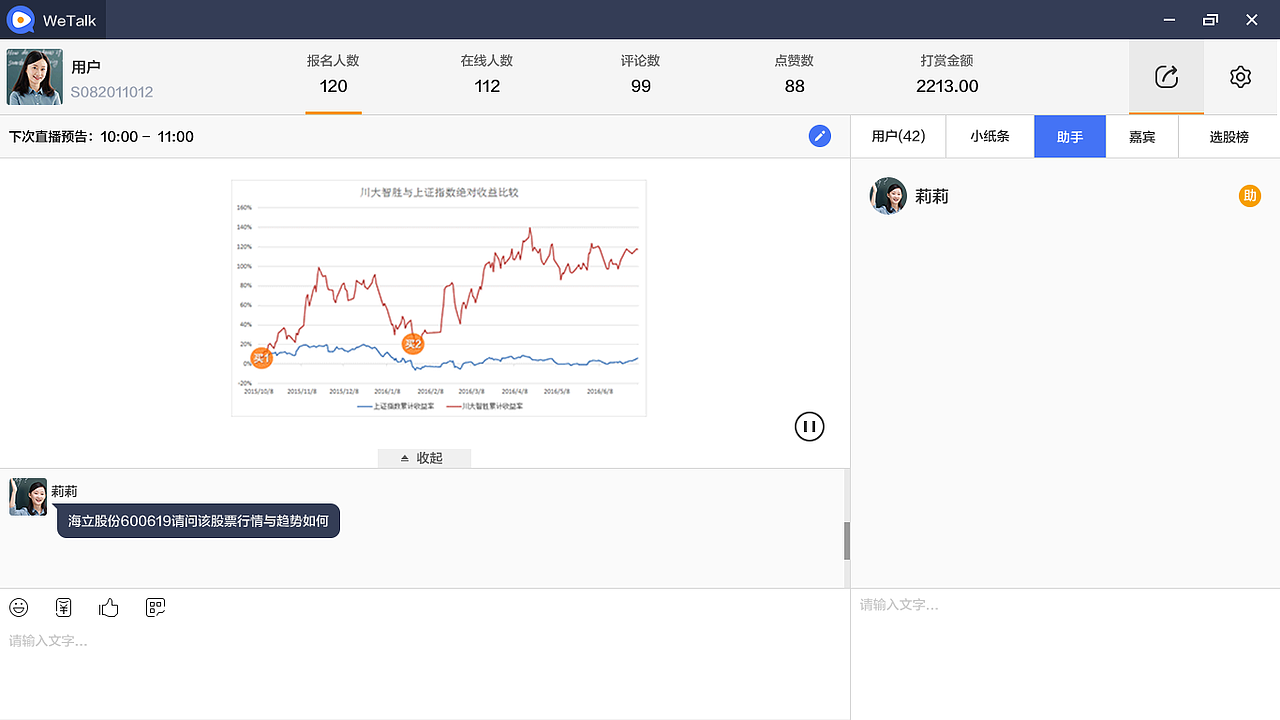Open the 选股榜 tab
The image size is (1280, 720).
click(1229, 136)
